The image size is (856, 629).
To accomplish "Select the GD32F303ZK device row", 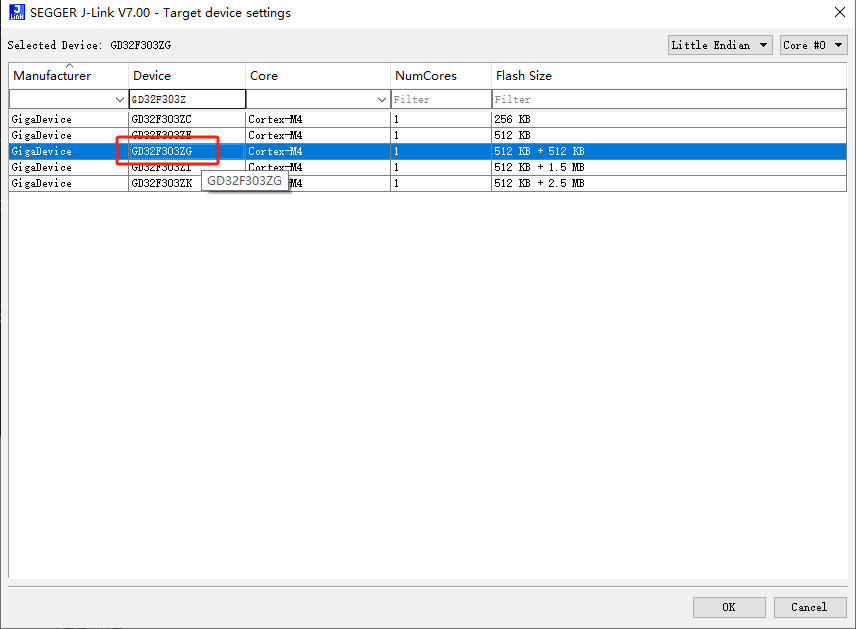I will pos(427,183).
